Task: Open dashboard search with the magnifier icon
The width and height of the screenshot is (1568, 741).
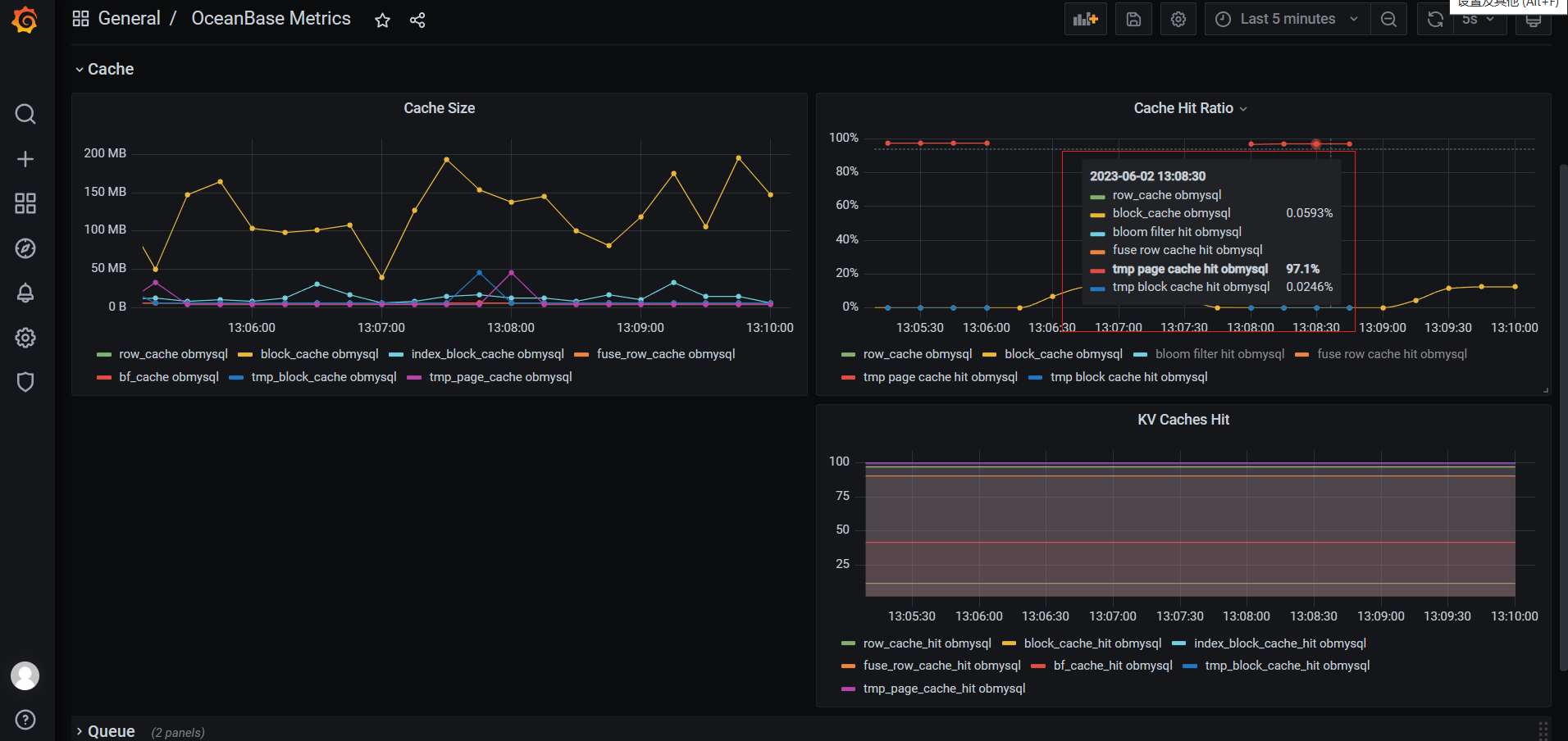Action: pos(25,114)
